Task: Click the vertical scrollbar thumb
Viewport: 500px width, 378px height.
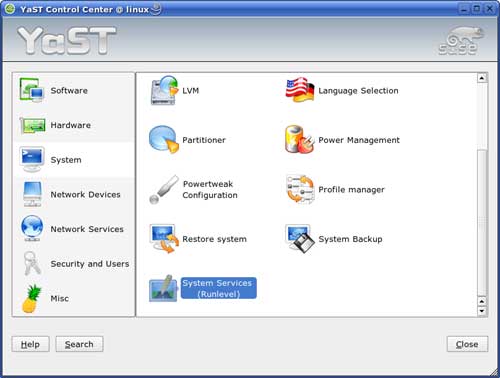Action: (482, 222)
